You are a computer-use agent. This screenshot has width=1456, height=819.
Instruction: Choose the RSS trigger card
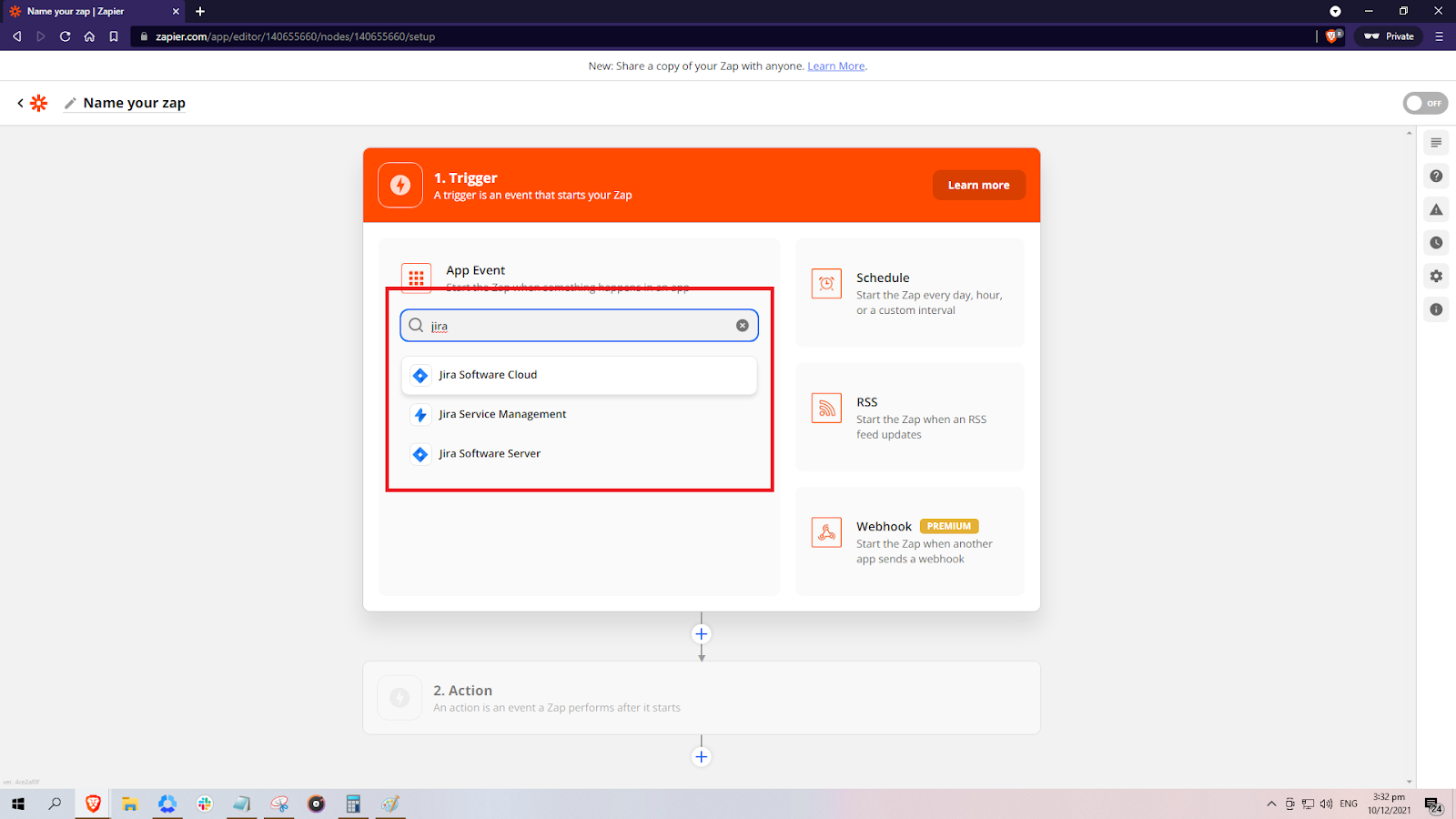910,417
